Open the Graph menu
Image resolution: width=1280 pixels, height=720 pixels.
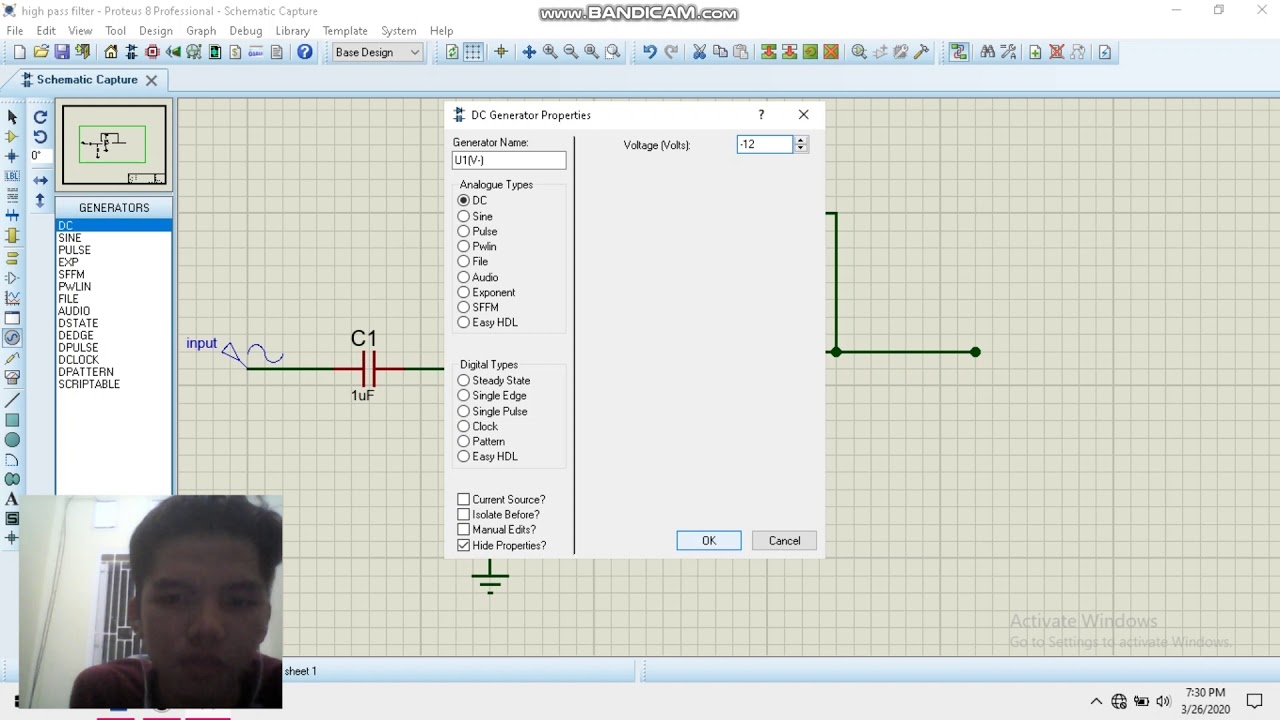(201, 31)
